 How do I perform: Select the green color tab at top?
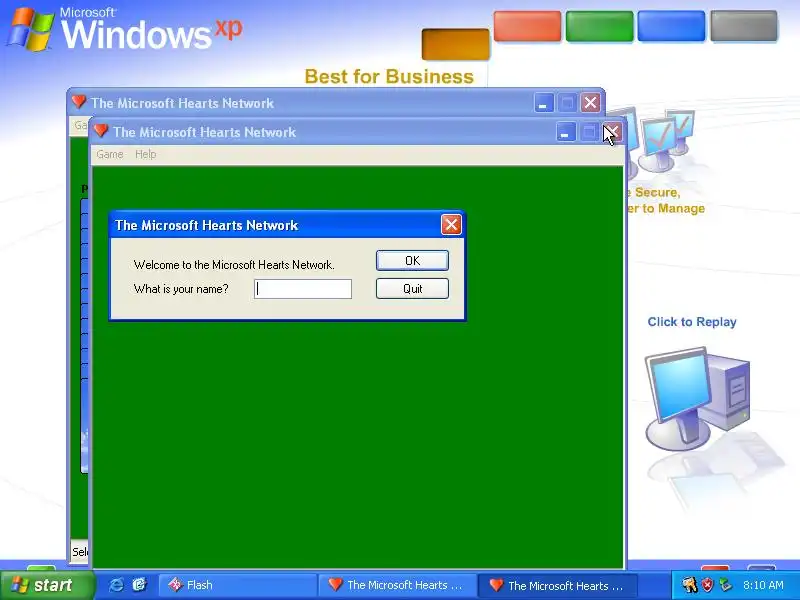coord(599,26)
